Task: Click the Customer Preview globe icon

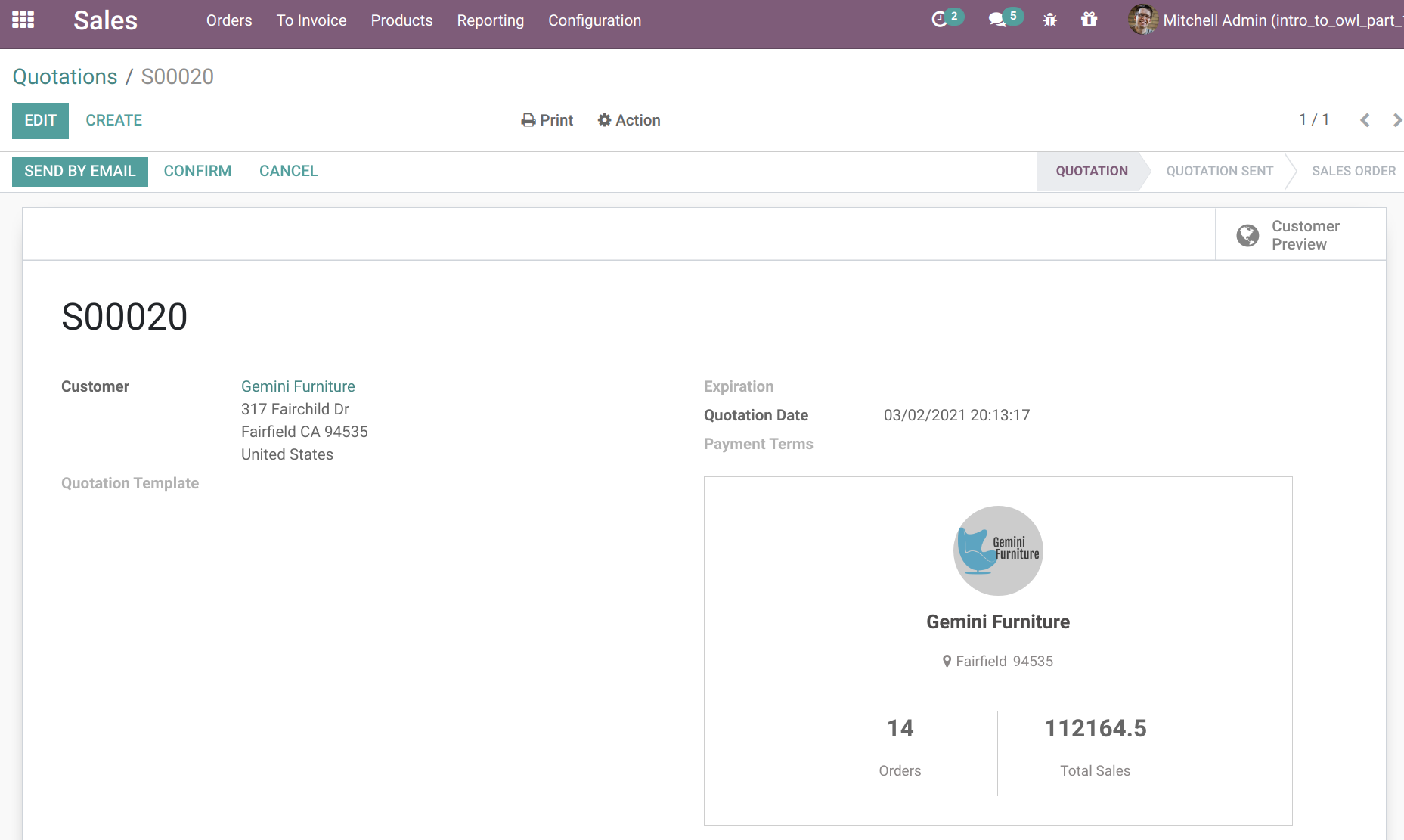Action: (1247, 236)
